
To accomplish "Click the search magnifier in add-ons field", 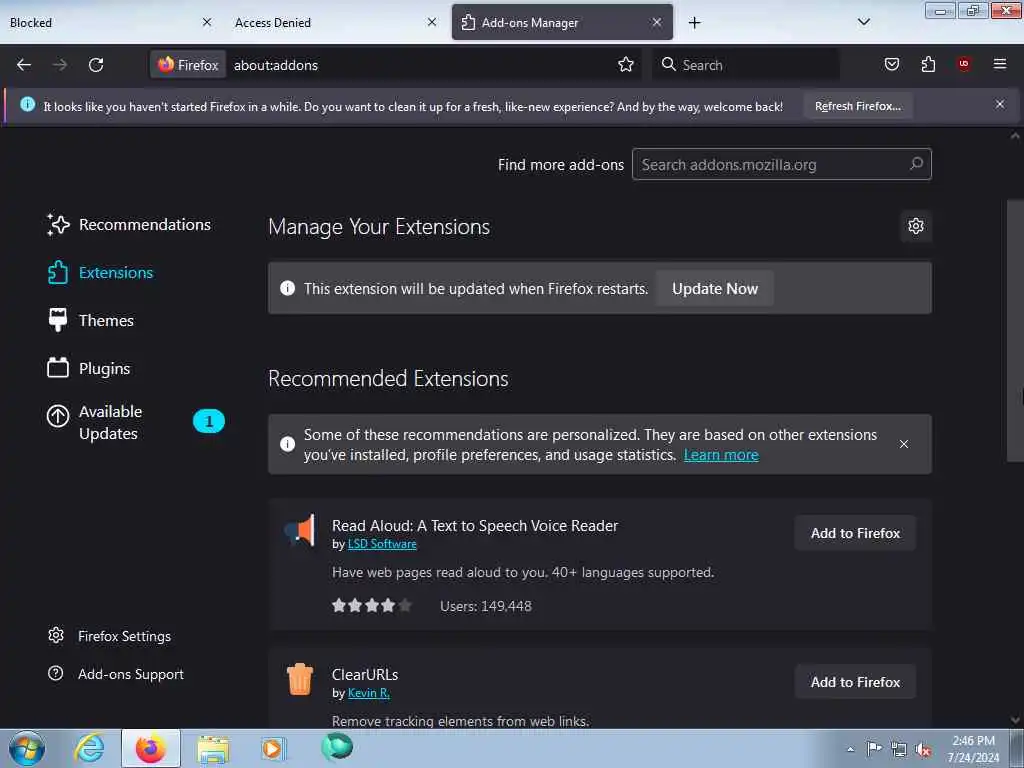I will (916, 164).
